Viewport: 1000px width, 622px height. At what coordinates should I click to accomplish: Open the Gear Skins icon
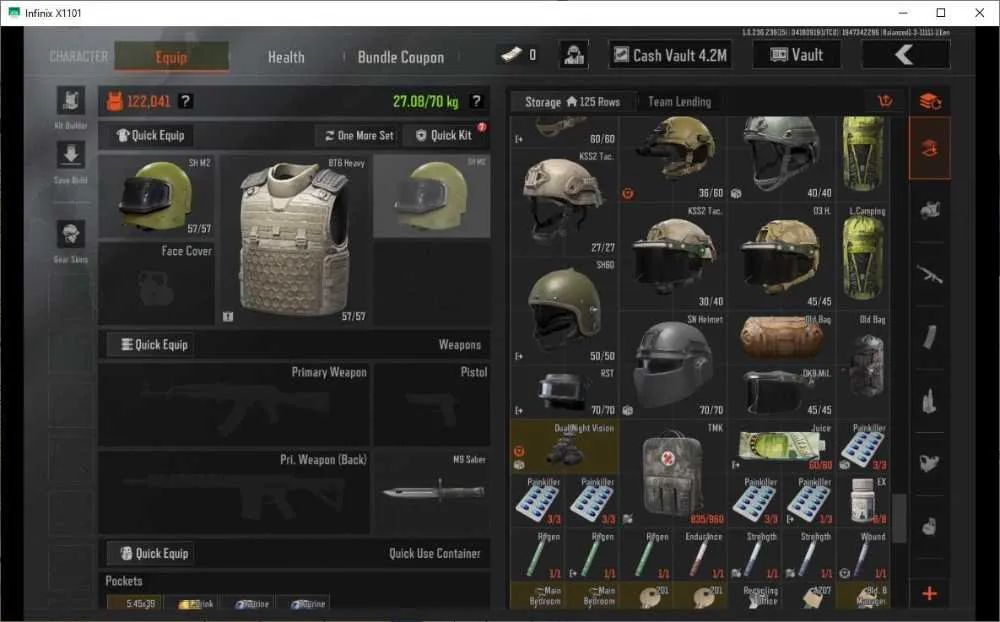pos(71,235)
